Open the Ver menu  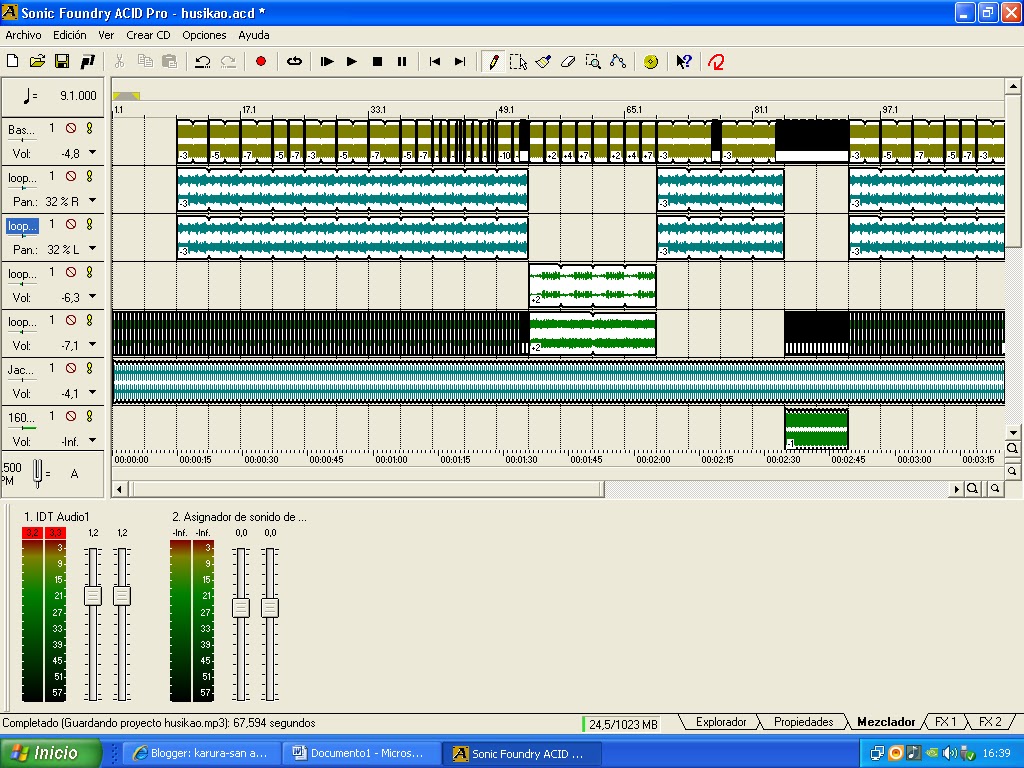click(x=106, y=35)
